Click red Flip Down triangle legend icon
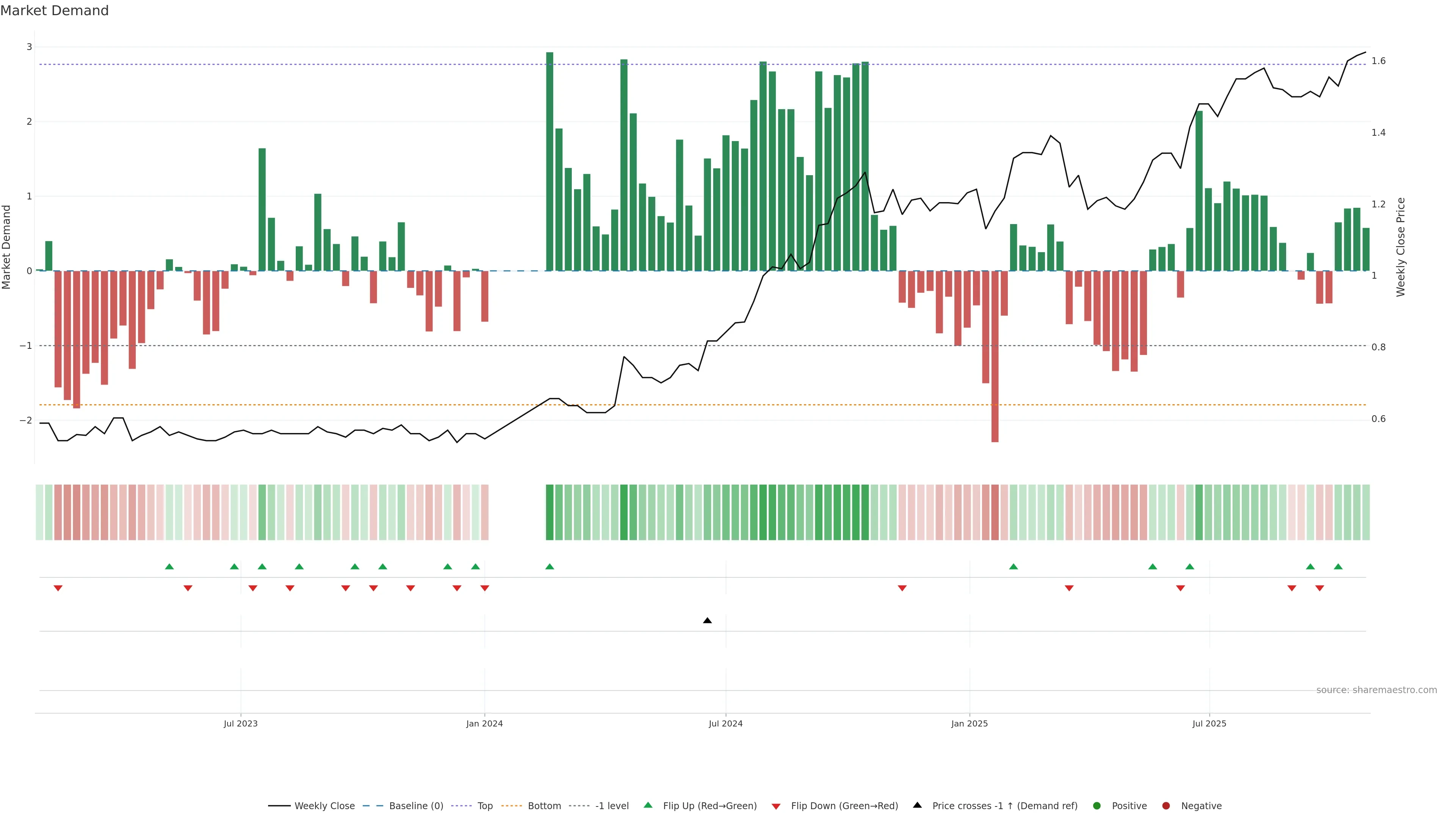 [776, 806]
